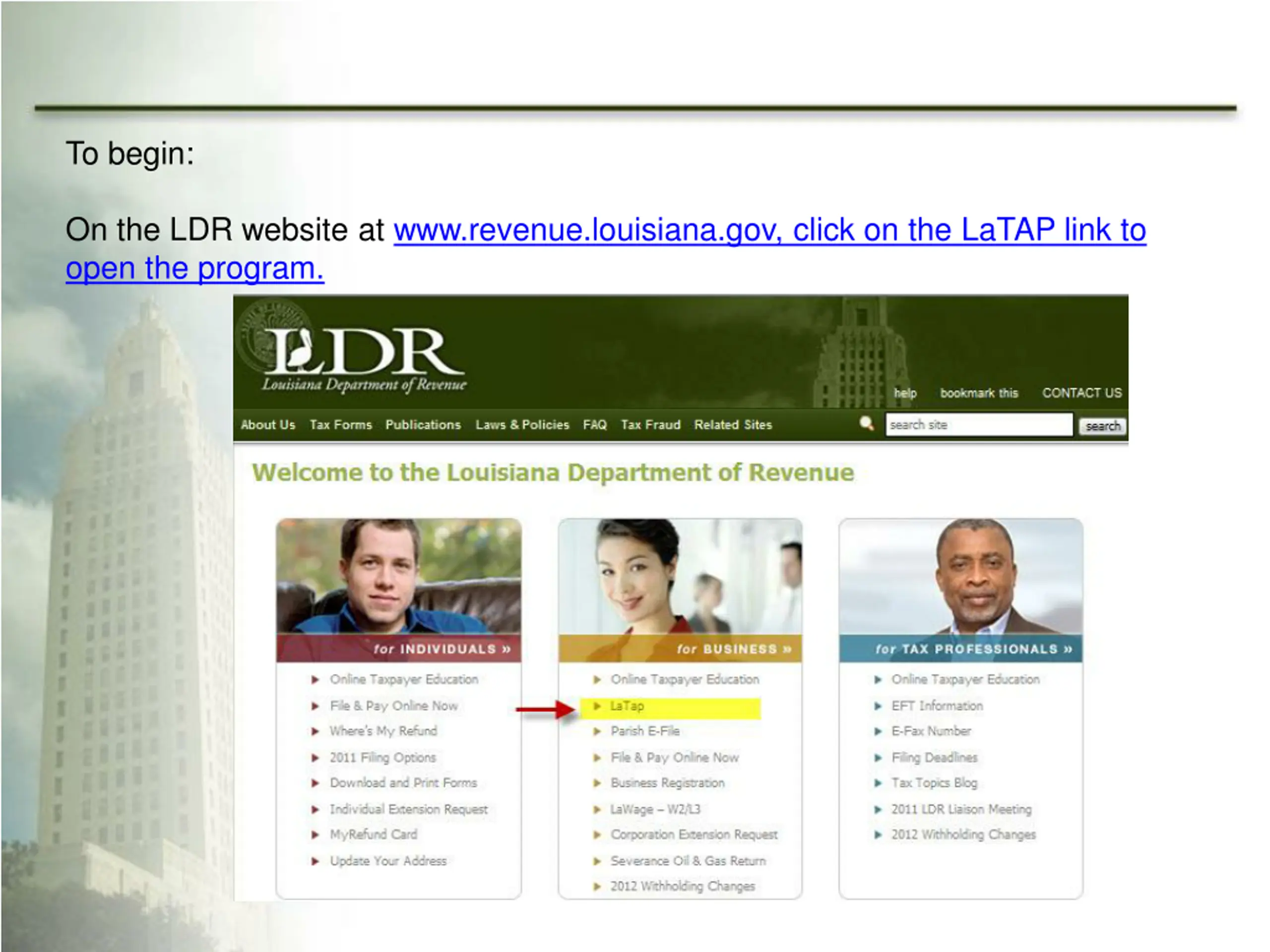Open EFT Information link

pos(937,706)
